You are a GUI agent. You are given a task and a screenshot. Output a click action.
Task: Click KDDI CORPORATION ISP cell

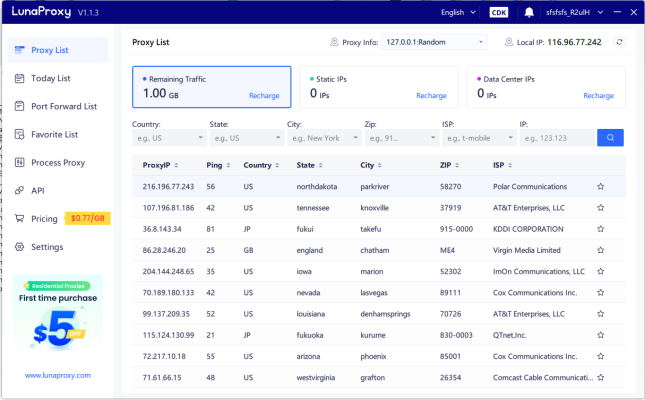pos(528,229)
